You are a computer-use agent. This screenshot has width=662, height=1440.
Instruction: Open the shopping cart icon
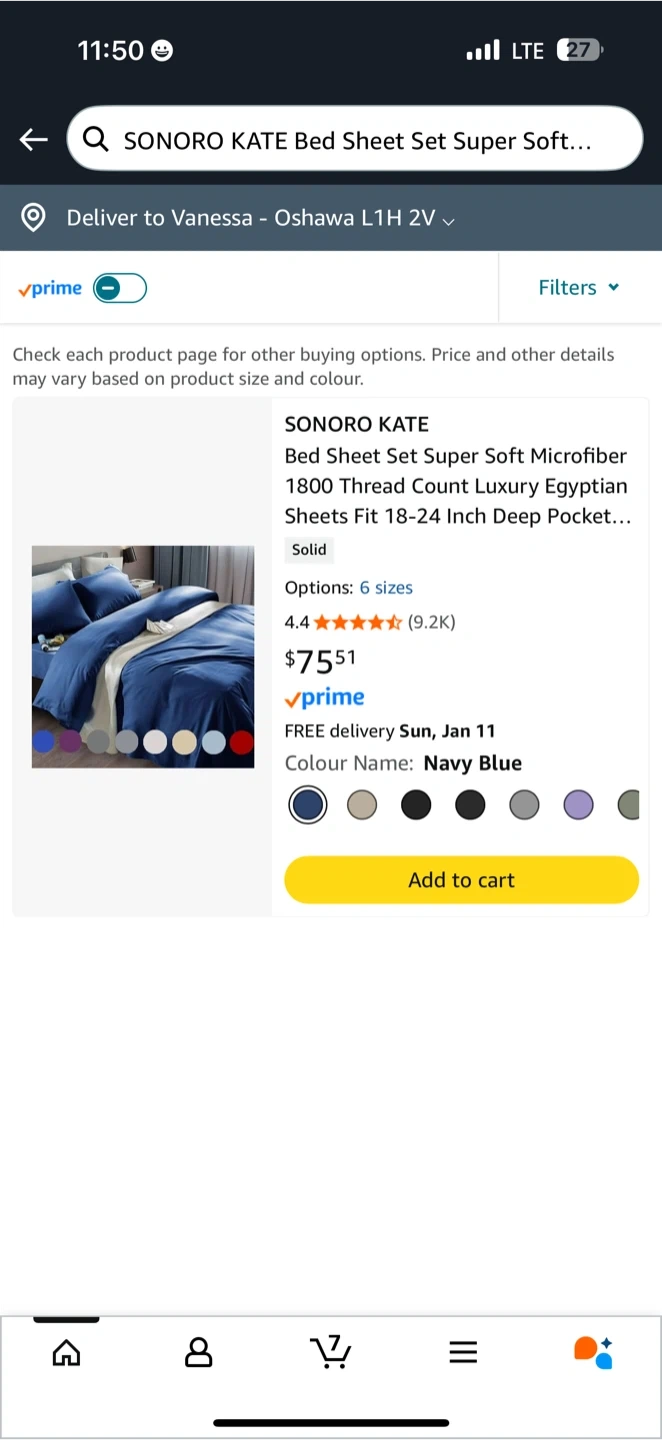click(330, 1351)
